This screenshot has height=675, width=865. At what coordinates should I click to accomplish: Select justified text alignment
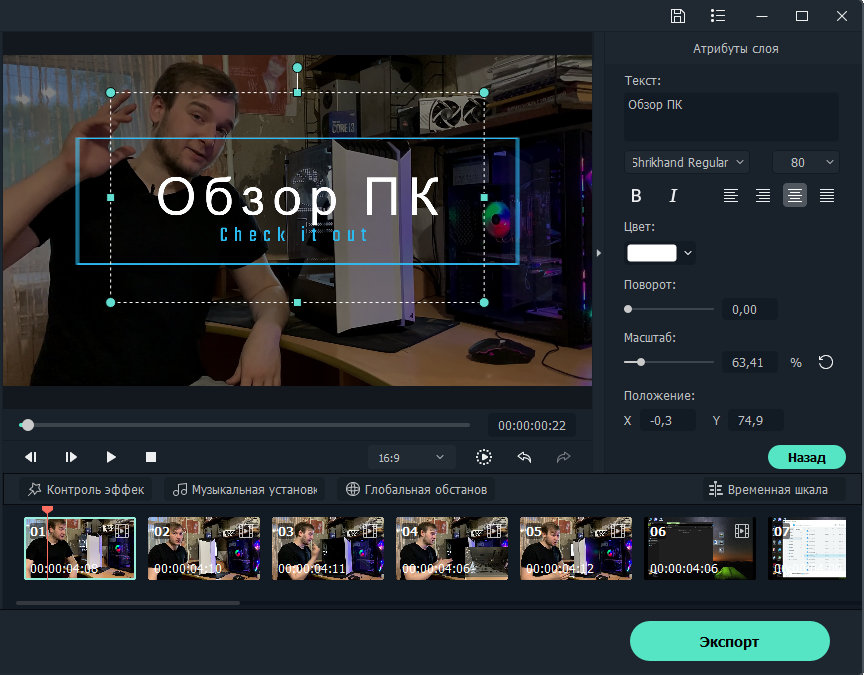click(826, 195)
